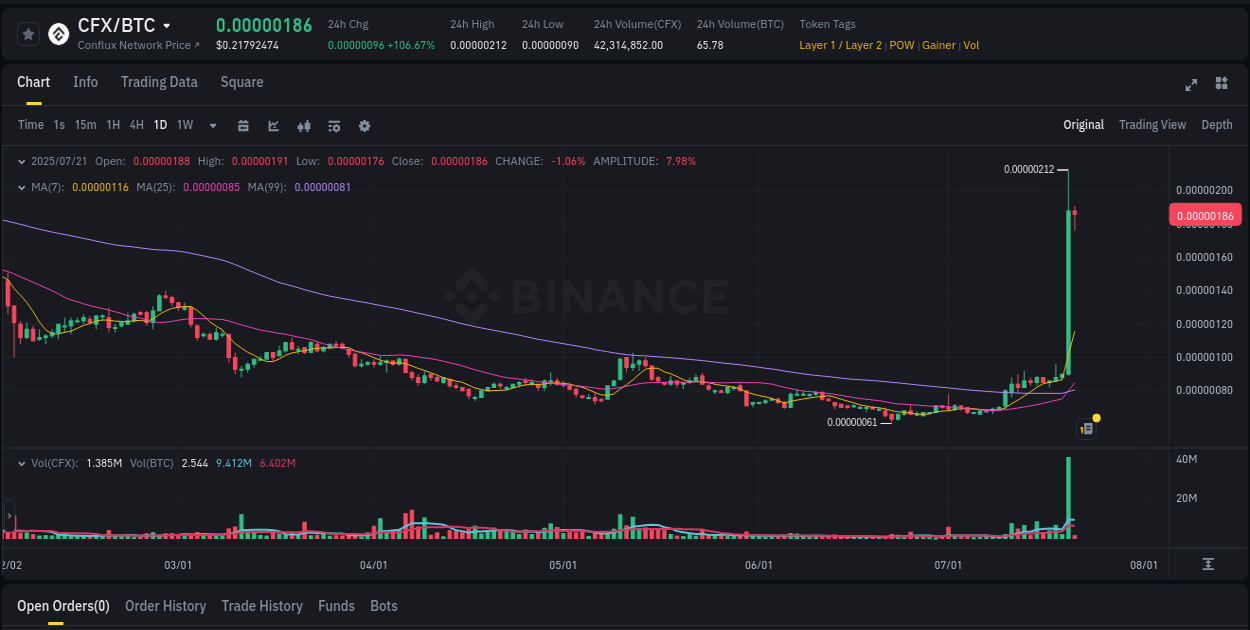Switch to the Trading Data tab
Viewport: 1250px width, 630px height.
tap(159, 82)
